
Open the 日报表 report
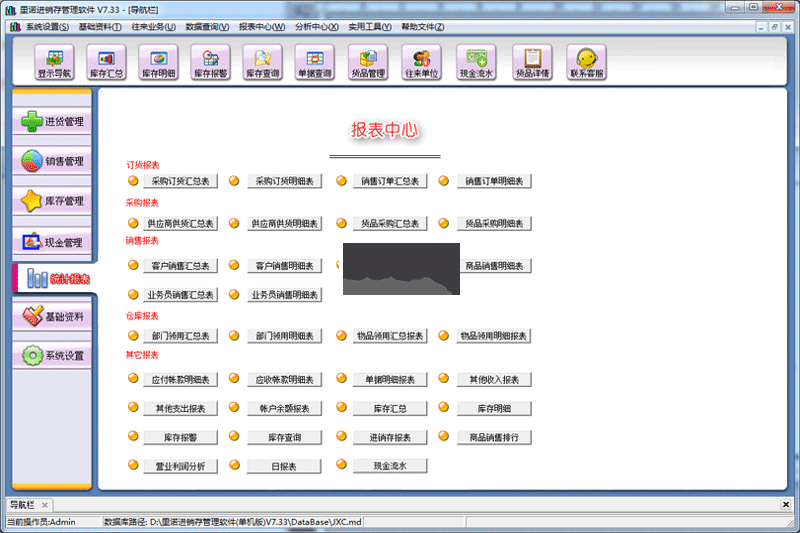pos(285,466)
